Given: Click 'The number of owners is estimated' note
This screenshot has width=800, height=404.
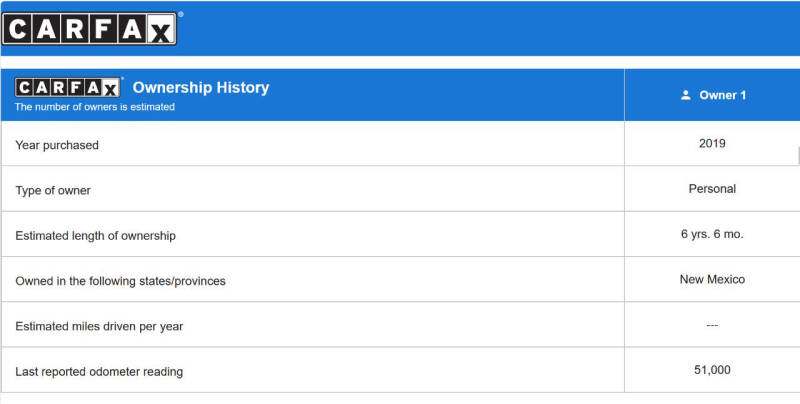Looking at the screenshot, I should pyautogui.click(x=94, y=107).
